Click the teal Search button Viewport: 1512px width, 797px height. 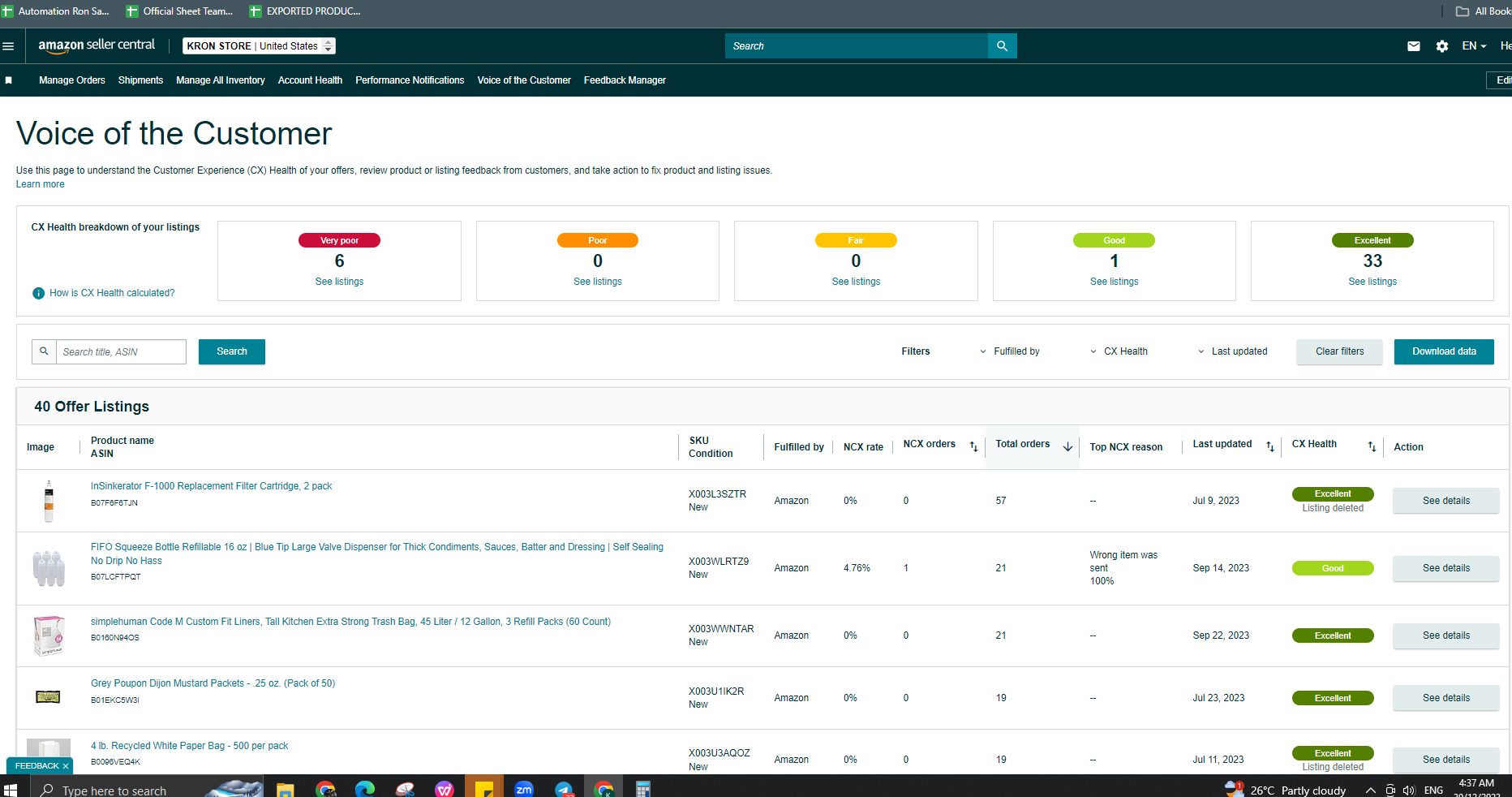(232, 351)
